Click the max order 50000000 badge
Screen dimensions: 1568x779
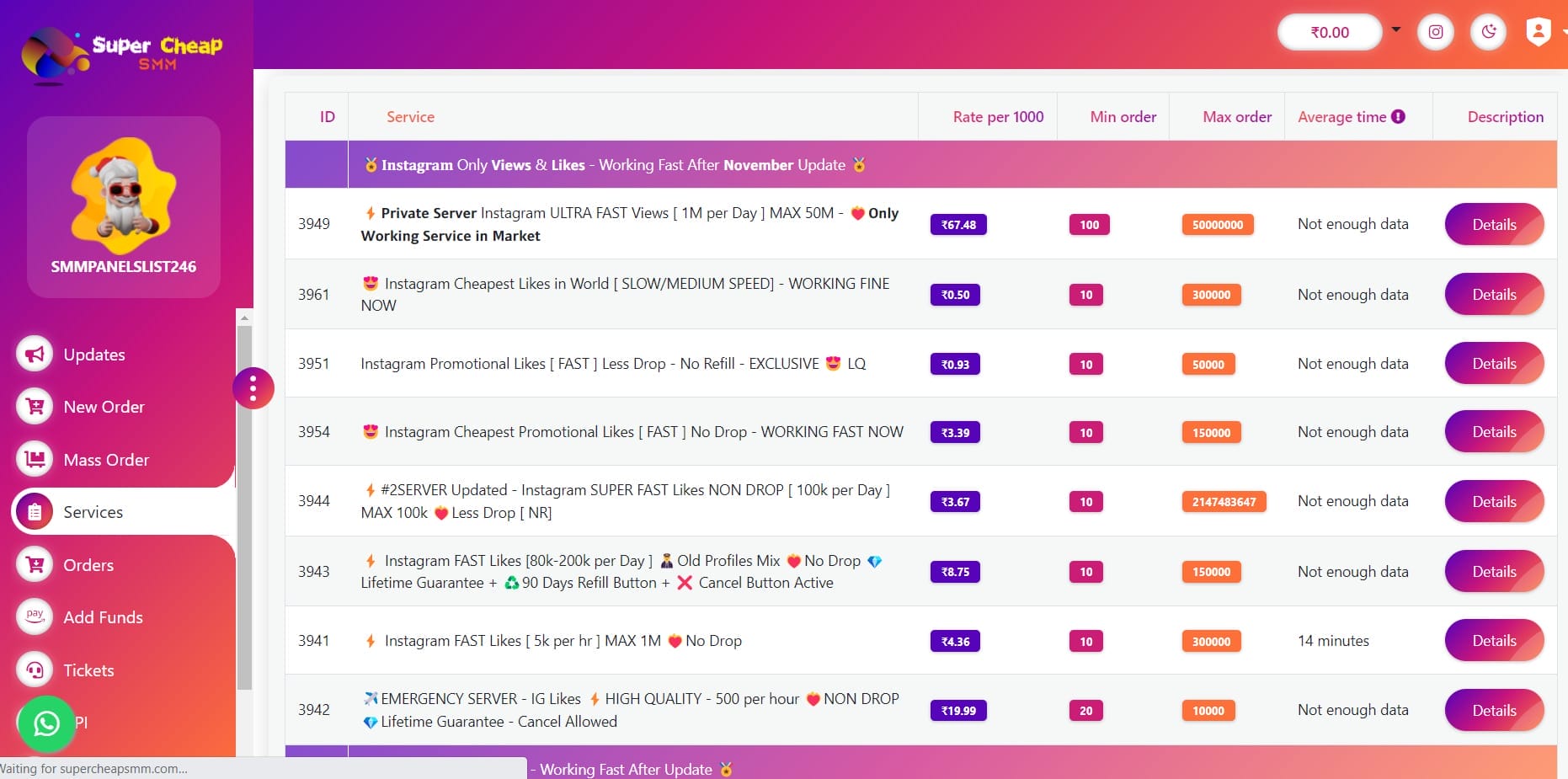pyautogui.click(x=1218, y=225)
